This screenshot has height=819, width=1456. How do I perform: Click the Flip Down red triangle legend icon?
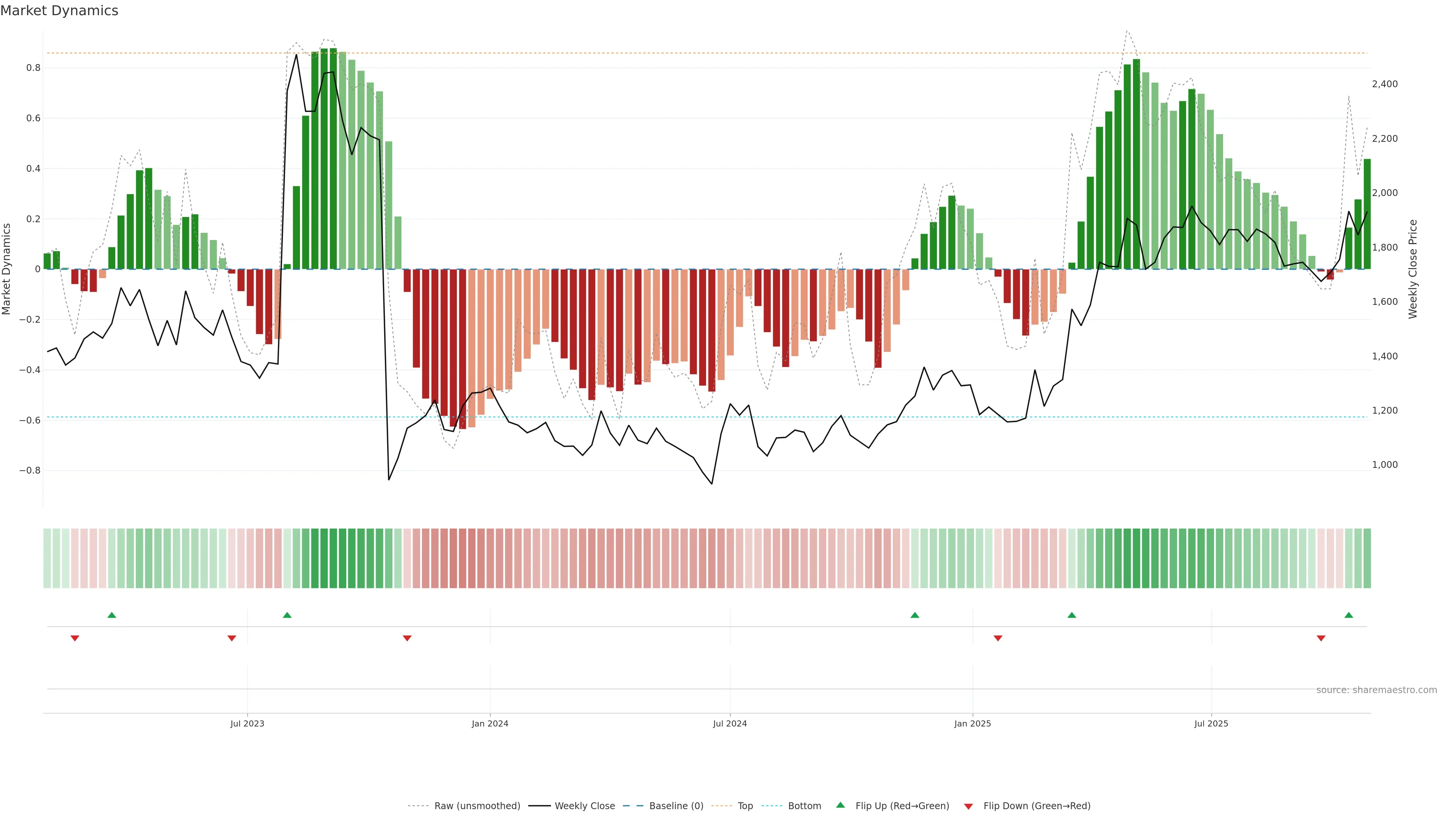point(968,806)
